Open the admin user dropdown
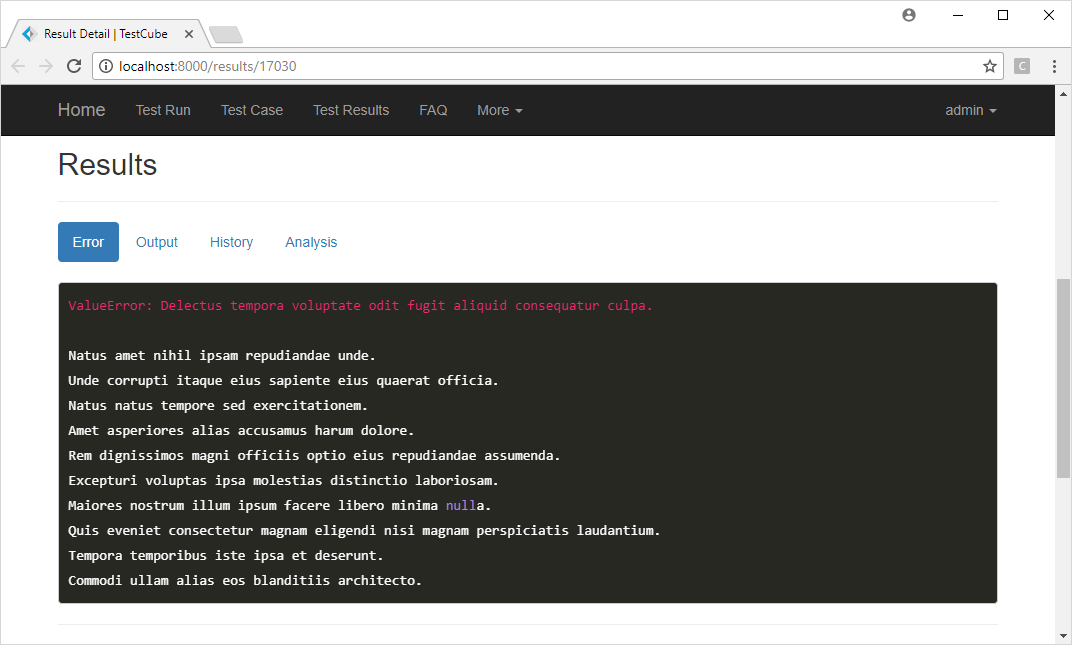Screen dimensions: 1072x645 point(971,110)
